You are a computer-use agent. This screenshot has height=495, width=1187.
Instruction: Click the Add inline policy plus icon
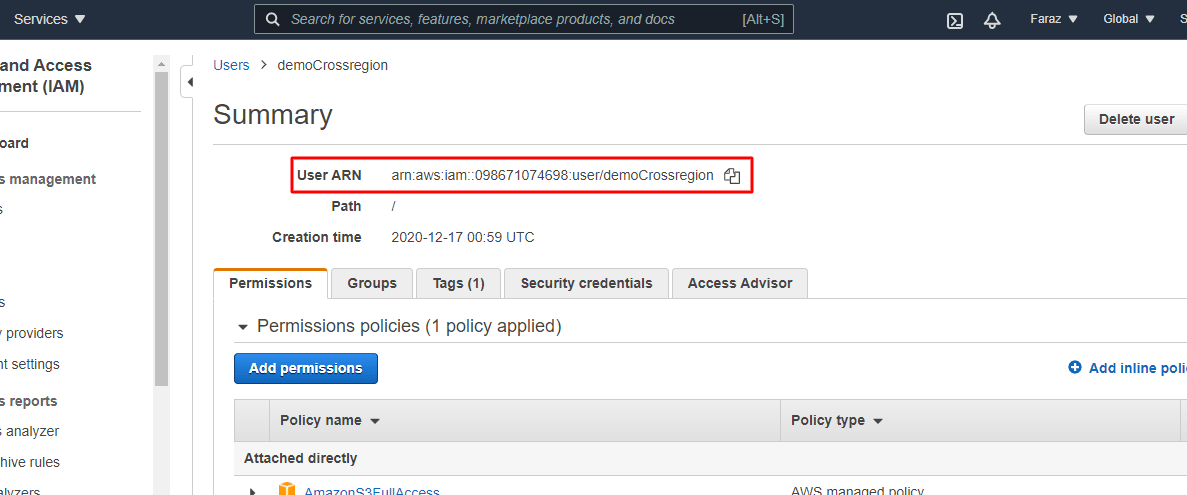pos(1075,368)
